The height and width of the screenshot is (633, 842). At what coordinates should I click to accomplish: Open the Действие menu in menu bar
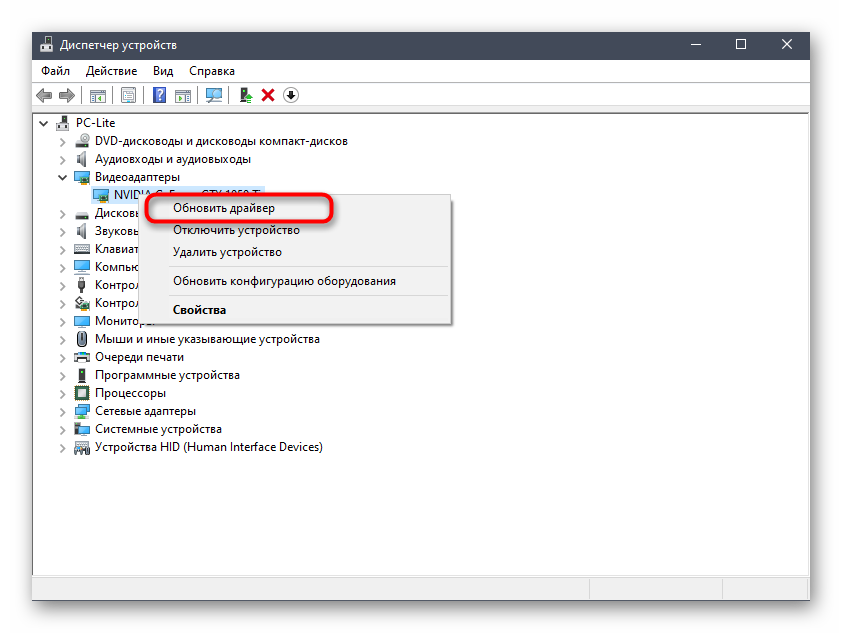(111, 71)
